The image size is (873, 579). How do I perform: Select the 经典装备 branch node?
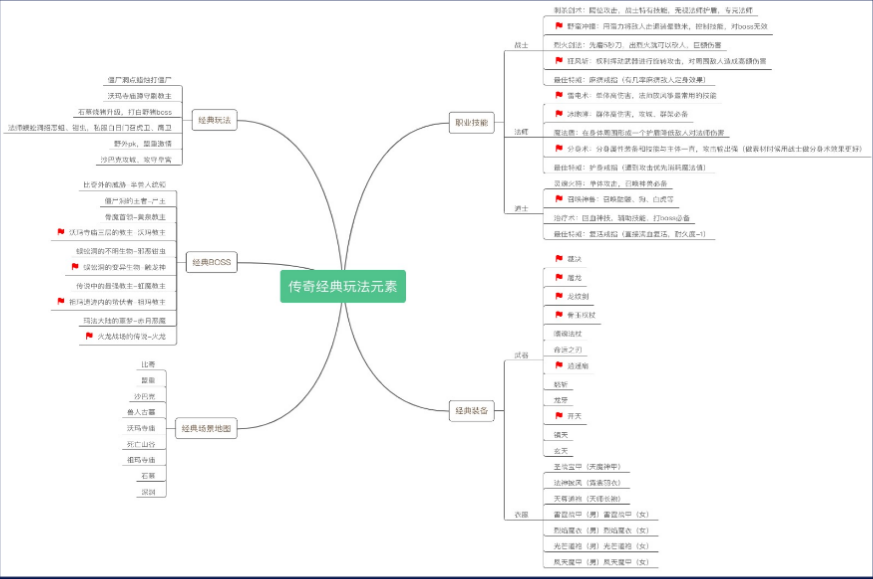coord(471,411)
